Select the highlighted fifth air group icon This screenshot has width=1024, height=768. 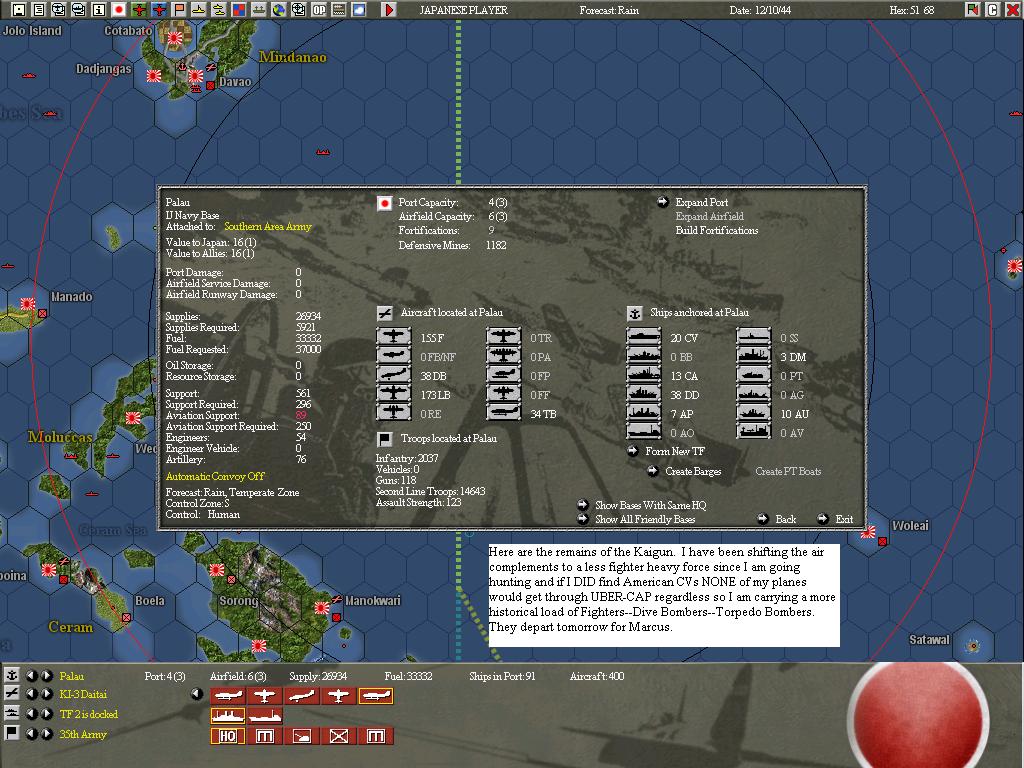(376, 696)
